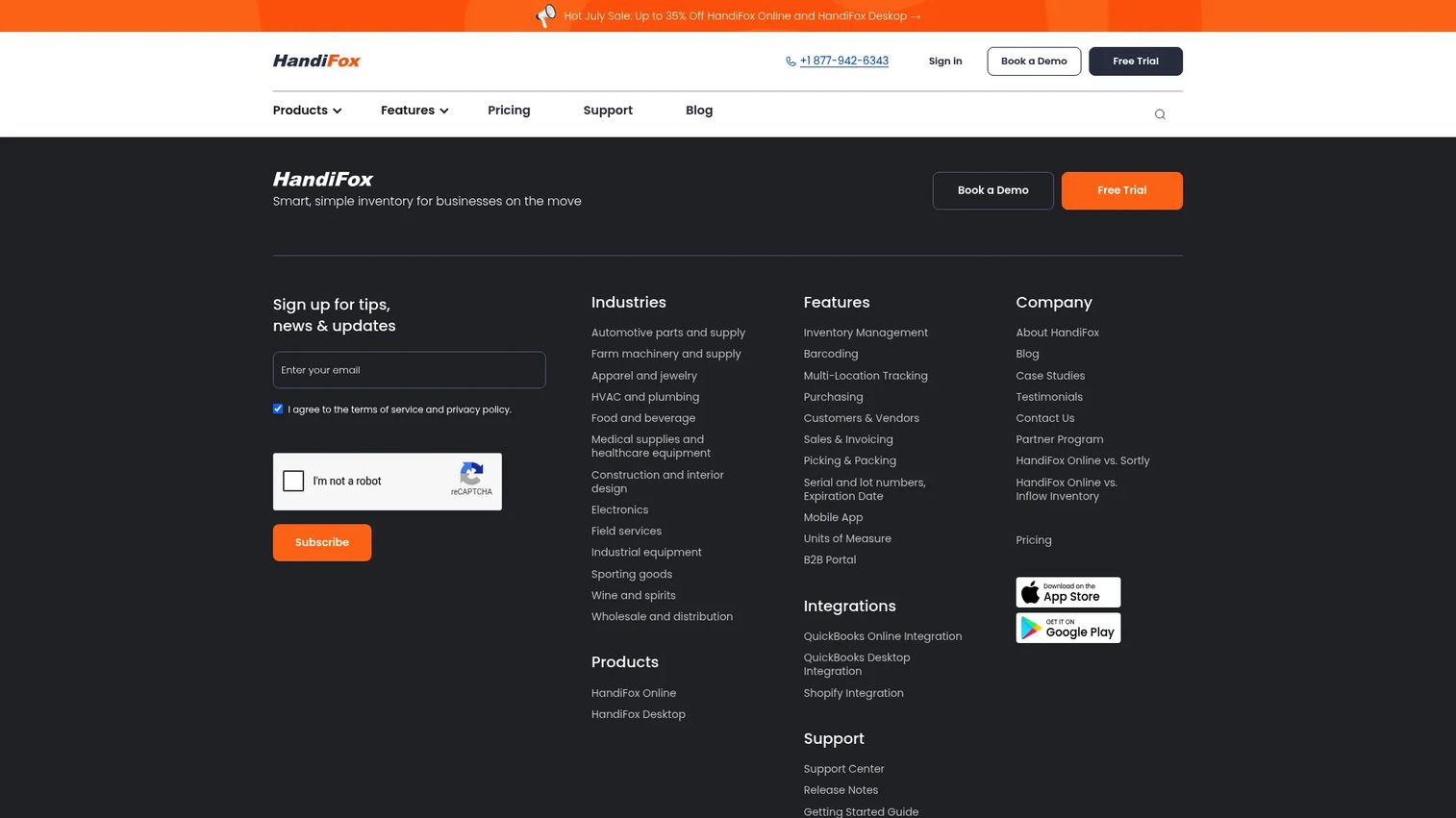
Task: Untick the terms of service agreement checkbox
Action: click(x=278, y=409)
